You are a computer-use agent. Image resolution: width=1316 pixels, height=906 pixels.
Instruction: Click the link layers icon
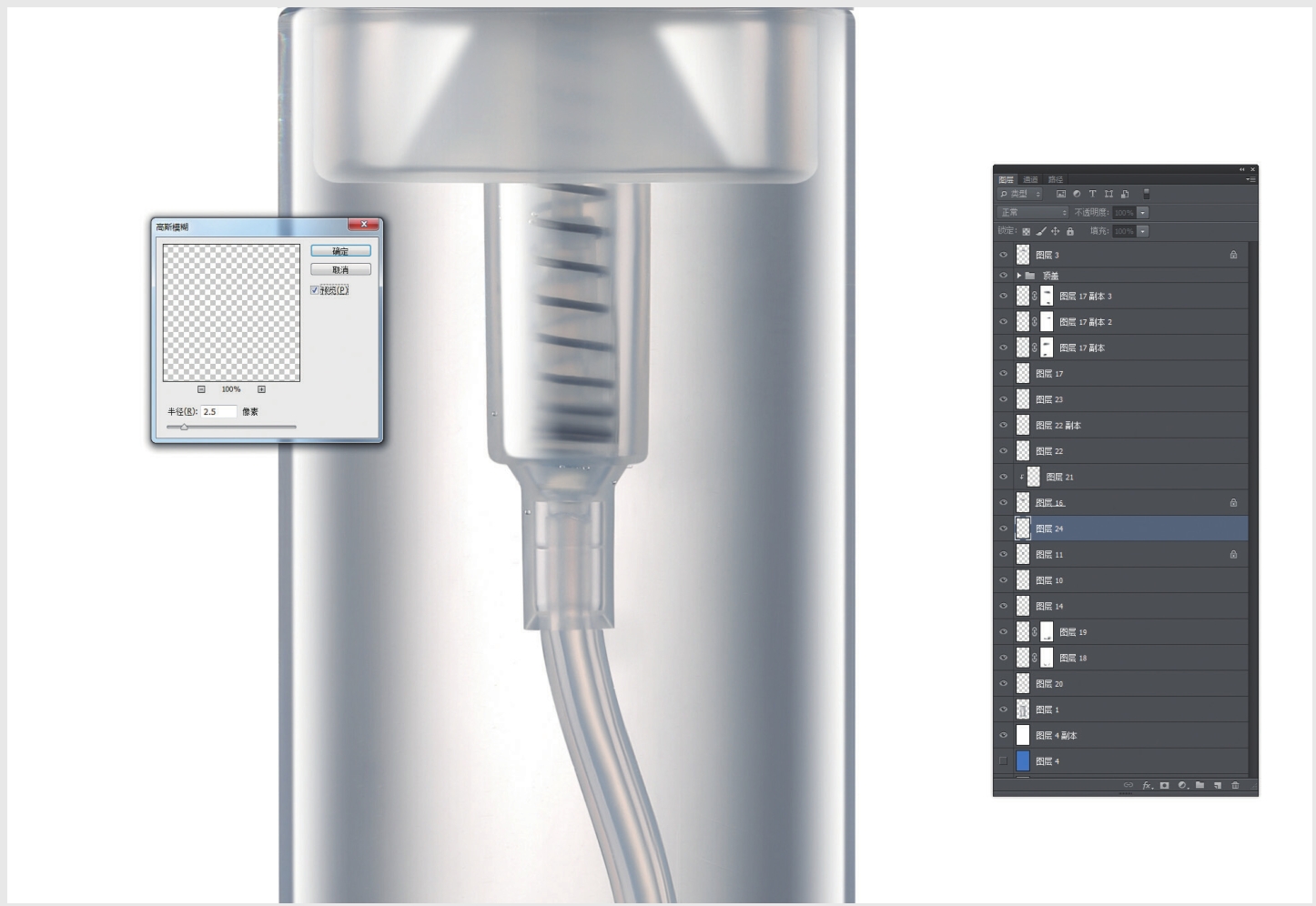1129,785
